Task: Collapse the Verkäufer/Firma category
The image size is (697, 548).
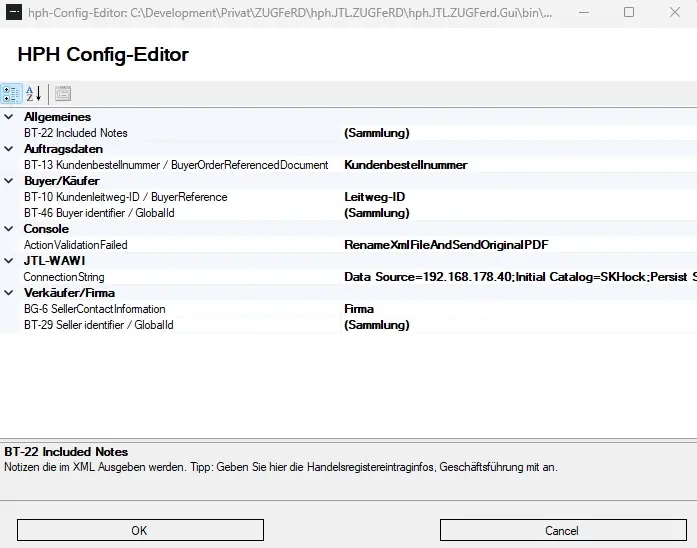Action: [9, 293]
